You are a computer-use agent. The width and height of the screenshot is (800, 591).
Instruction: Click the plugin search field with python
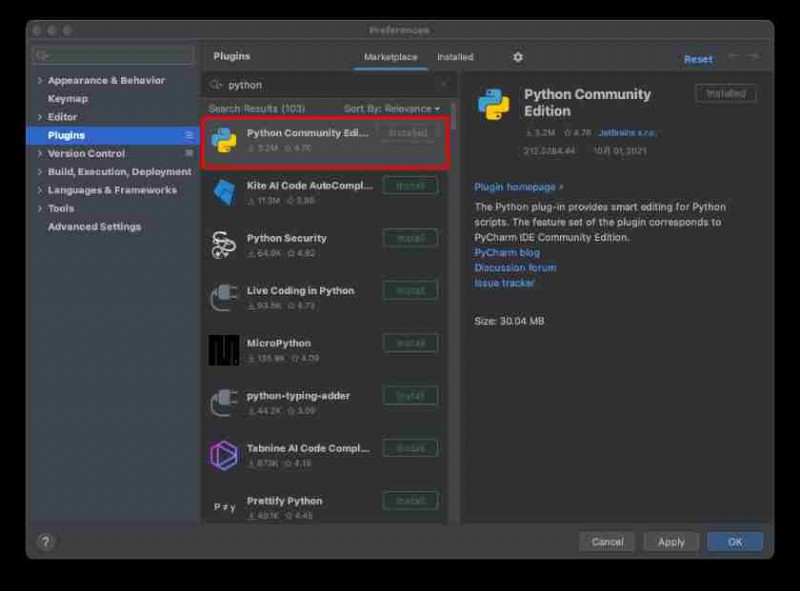(x=329, y=85)
